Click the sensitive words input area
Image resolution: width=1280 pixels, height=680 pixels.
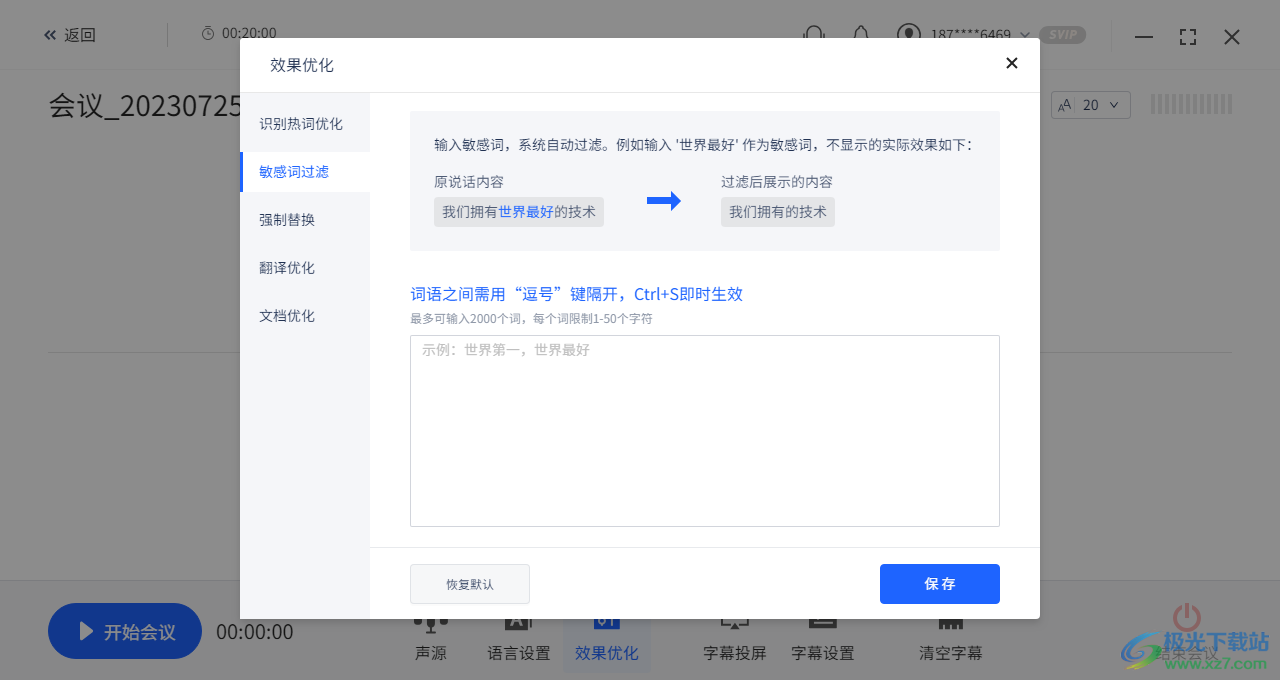click(x=704, y=430)
